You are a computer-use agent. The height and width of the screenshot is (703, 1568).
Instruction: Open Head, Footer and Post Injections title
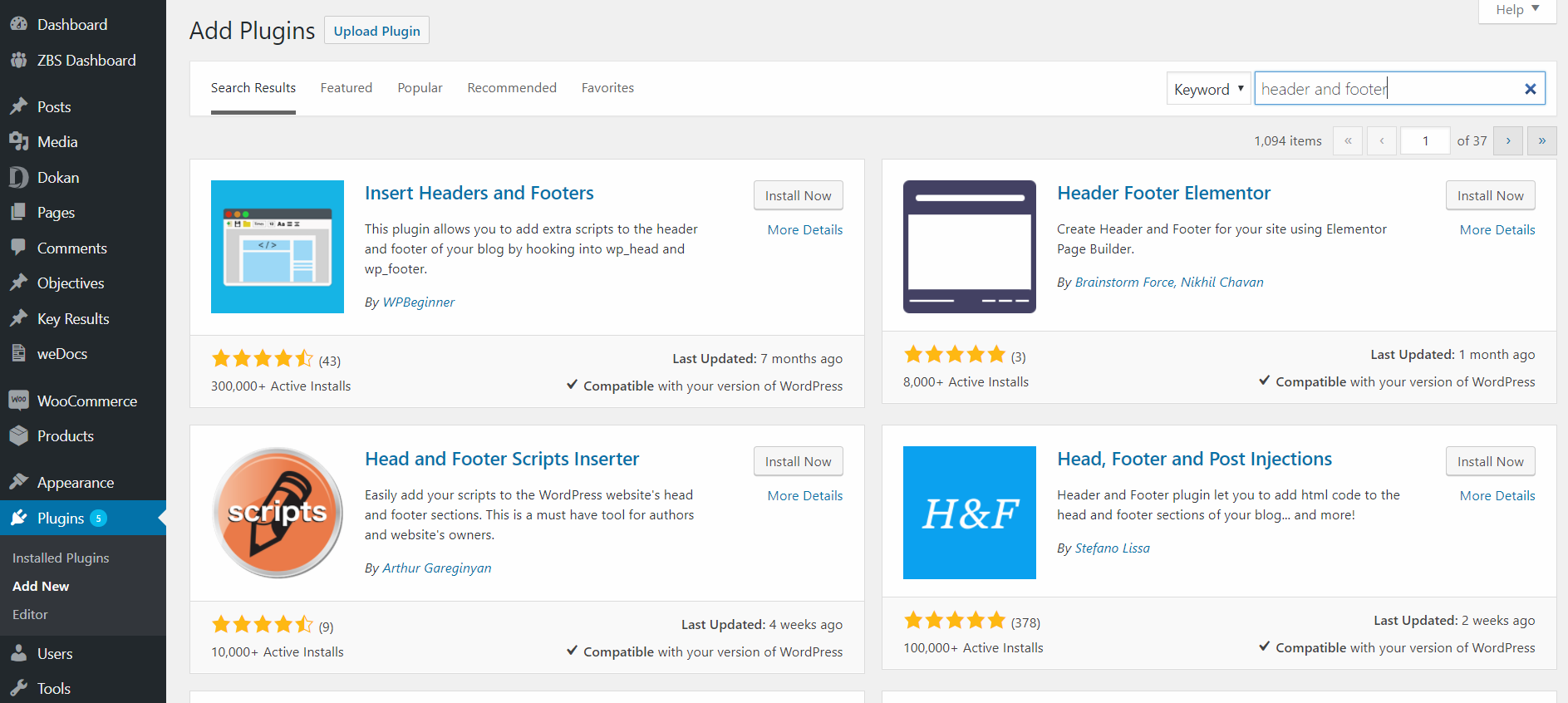pos(1194,459)
